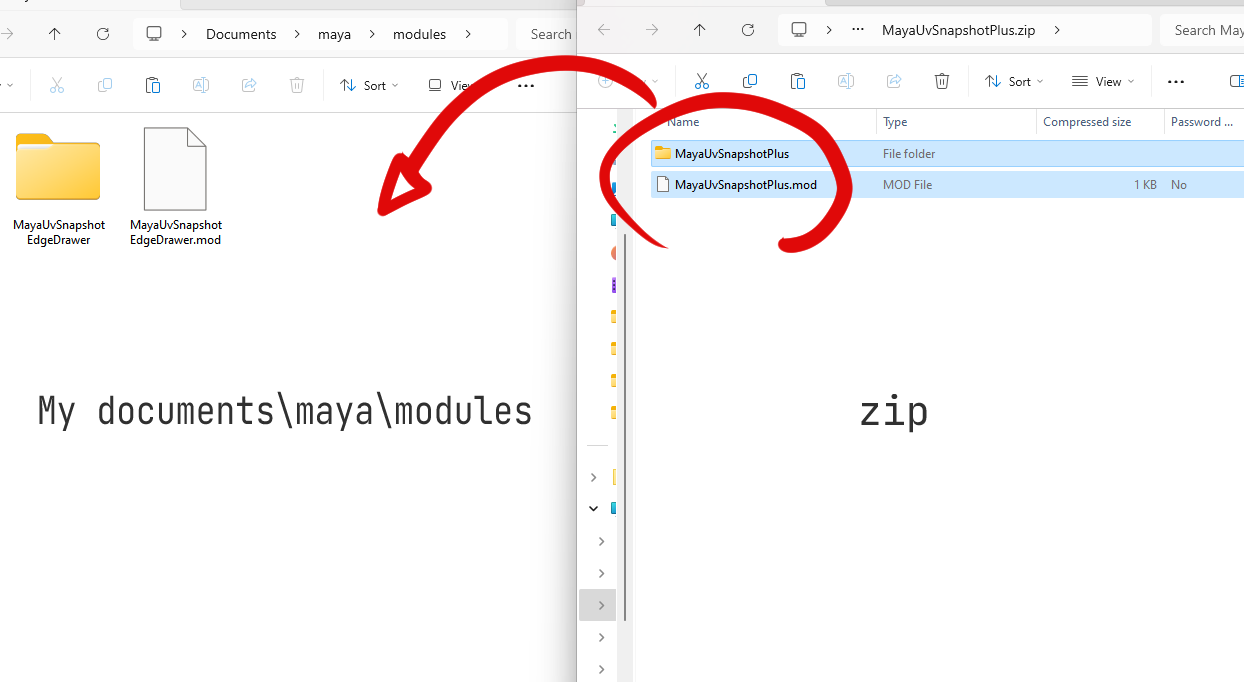Click Delete trash icon in modules window
This screenshot has width=1244, height=682.
(x=297, y=86)
